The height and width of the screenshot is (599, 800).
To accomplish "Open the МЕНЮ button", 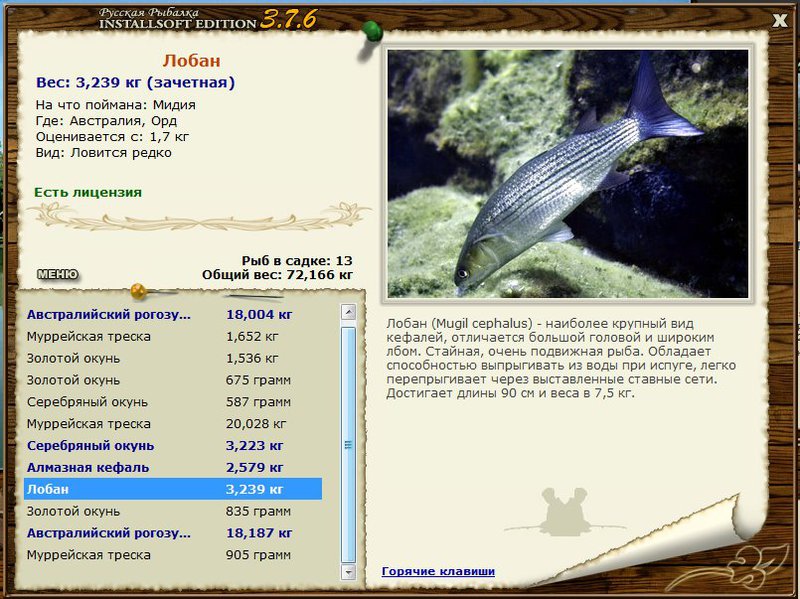I will point(58,274).
